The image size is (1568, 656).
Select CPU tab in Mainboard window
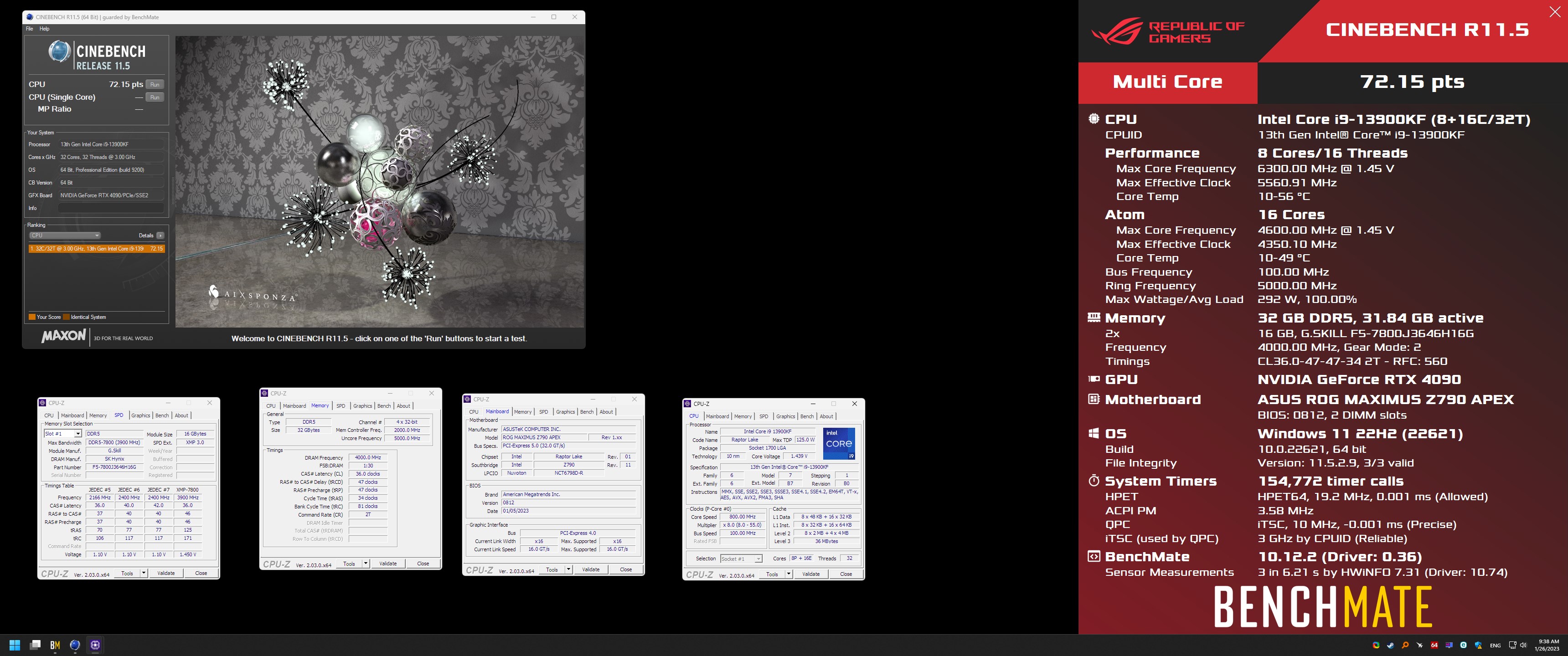click(474, 412)
